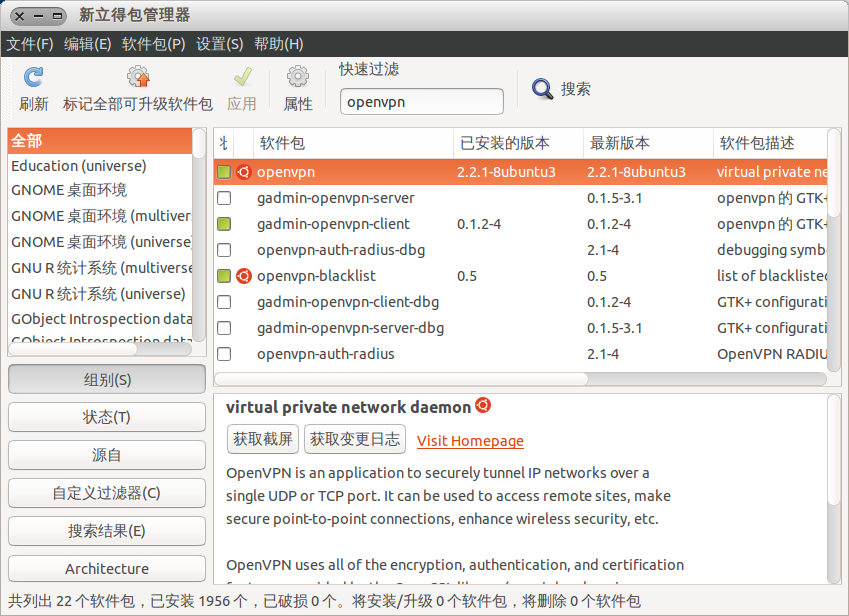The height and width of the screenshot is (616, 849).
Task: Click latest version 2.2.1-8ubuntu3 cell
Action: [636, 172]
